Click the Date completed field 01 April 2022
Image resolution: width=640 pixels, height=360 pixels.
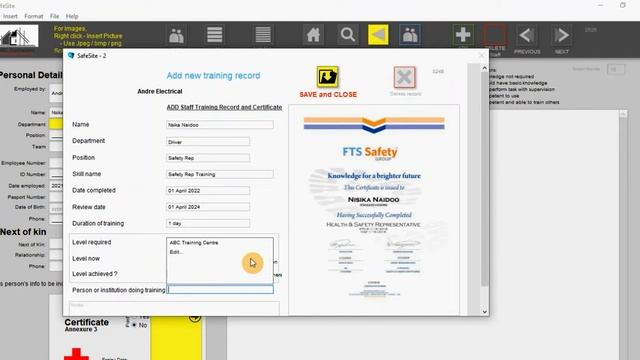pos(208,191)
